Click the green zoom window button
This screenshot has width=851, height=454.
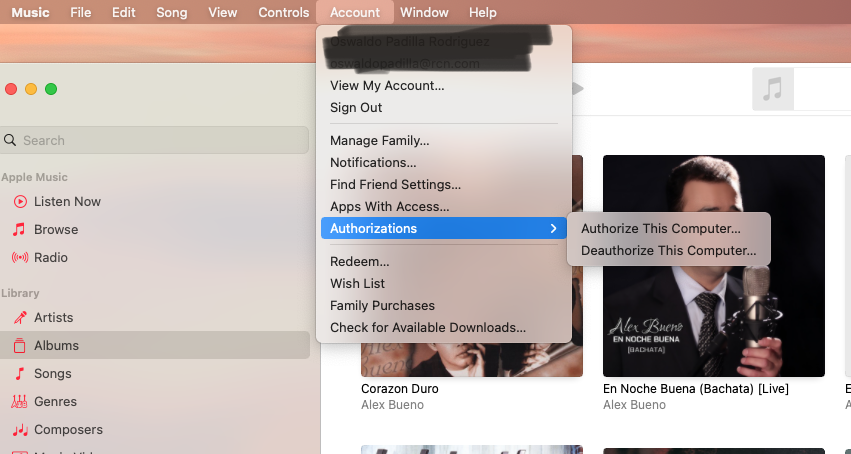51,89
